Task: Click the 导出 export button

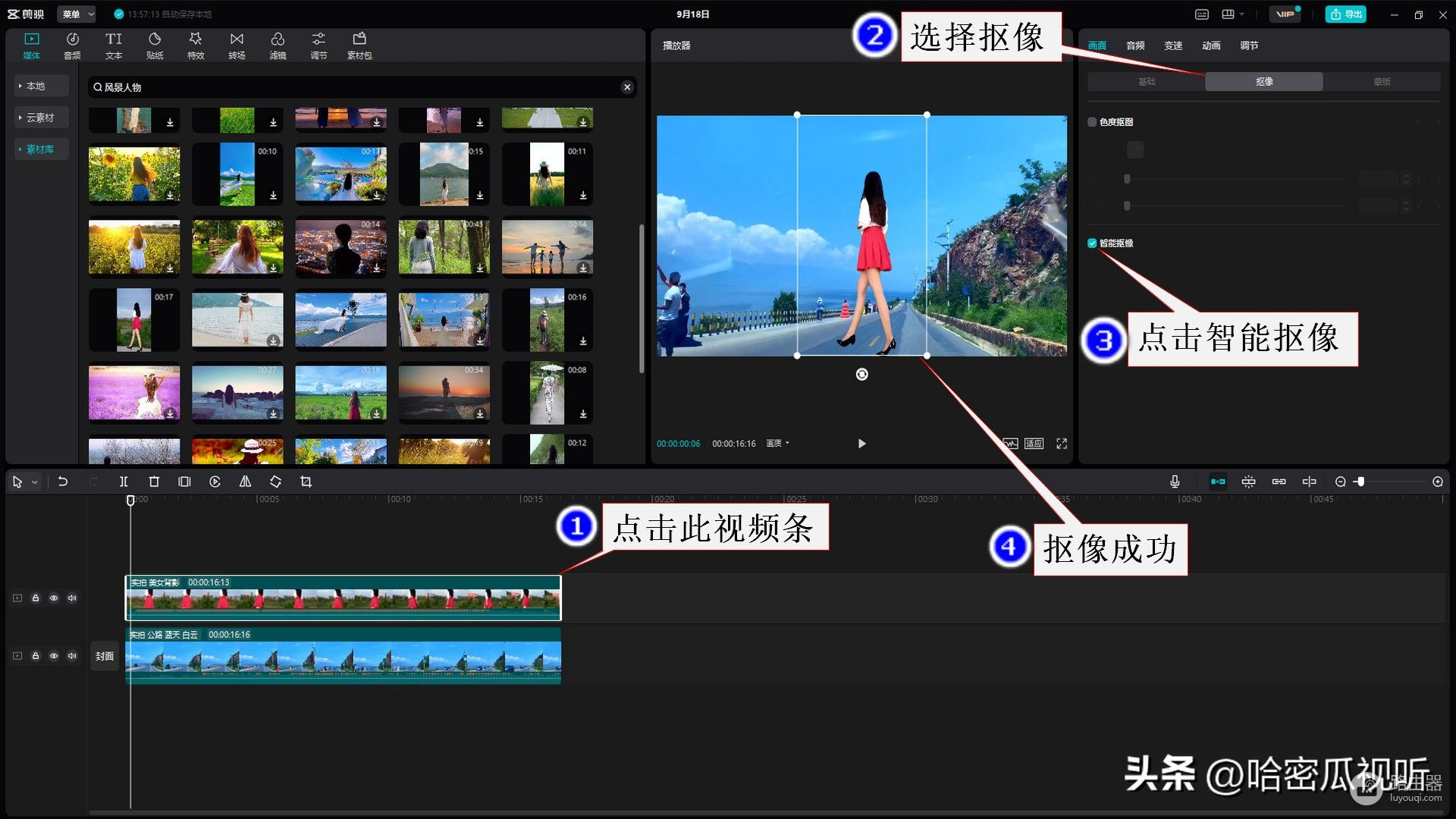Action: click(1345, 14)
